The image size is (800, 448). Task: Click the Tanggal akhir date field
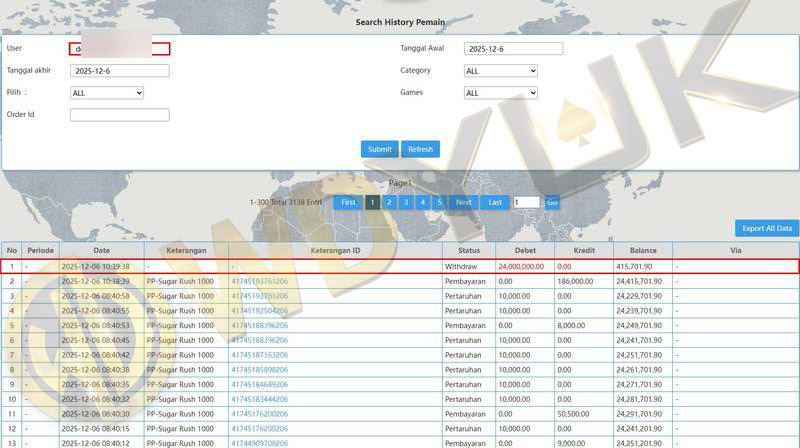[120, 71]
